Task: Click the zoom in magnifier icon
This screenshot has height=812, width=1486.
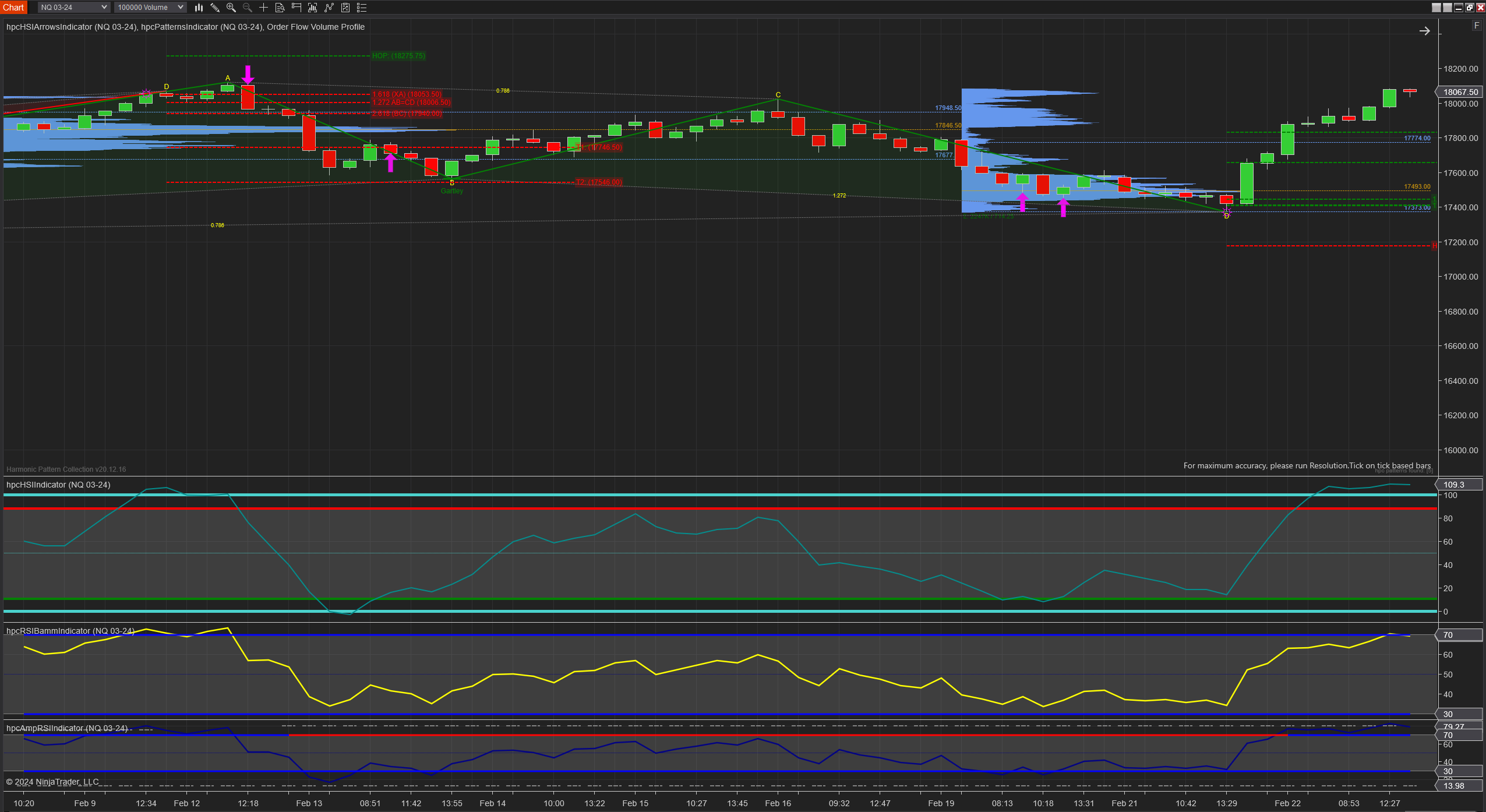Action: (x=231, y=8)
